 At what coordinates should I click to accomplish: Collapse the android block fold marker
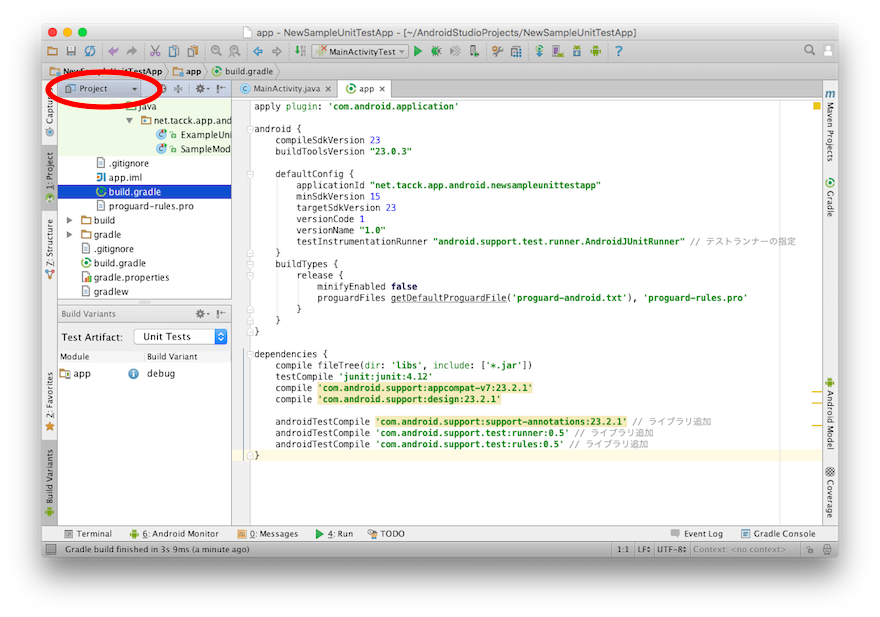point(250,129)
